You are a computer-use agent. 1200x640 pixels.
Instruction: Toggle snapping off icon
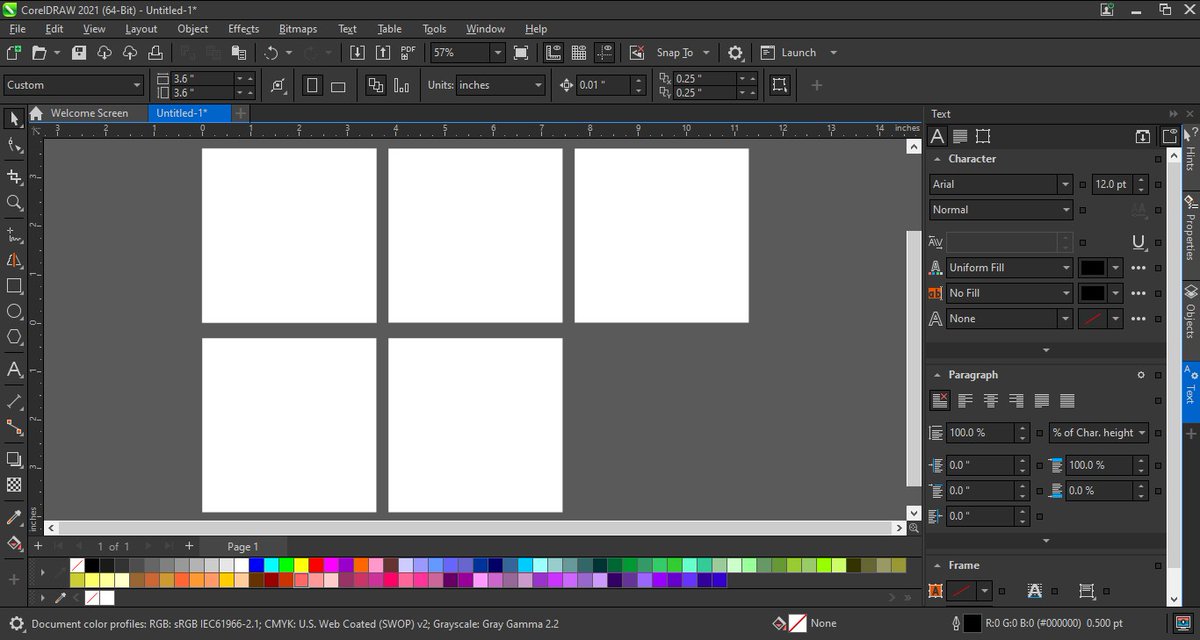636,53
